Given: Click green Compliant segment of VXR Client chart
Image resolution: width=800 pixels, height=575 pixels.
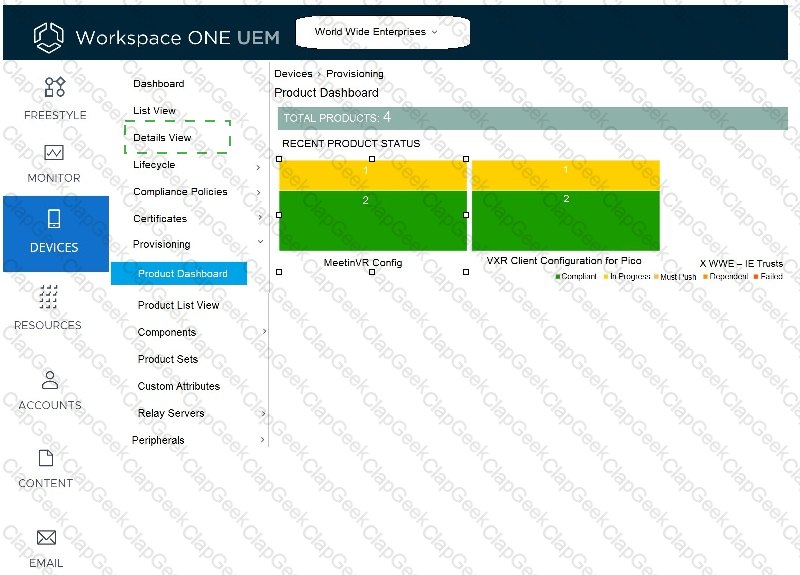Looking at the screenshot, I should 566,222.
